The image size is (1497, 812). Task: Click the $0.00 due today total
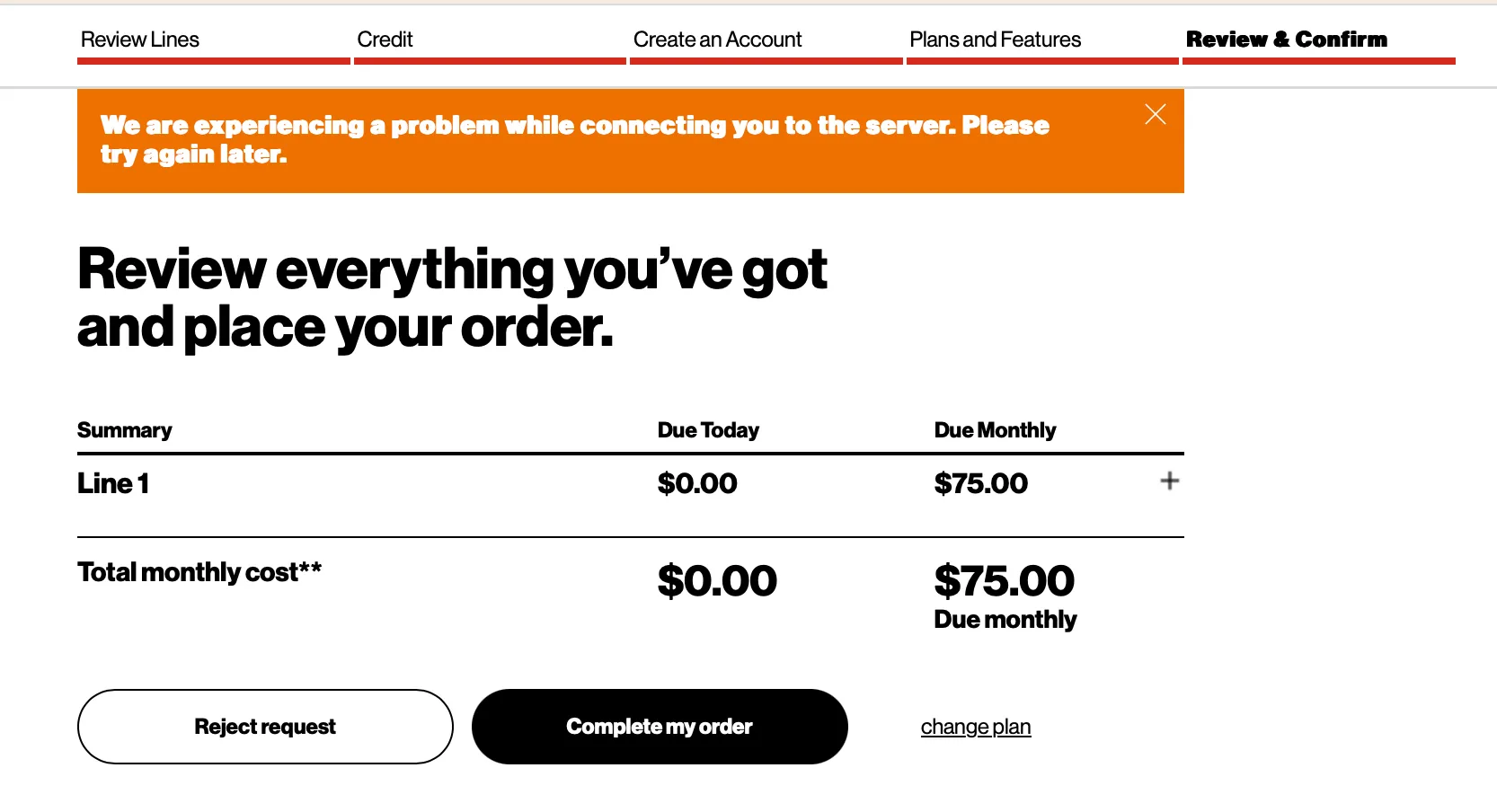tap(717, 580)
